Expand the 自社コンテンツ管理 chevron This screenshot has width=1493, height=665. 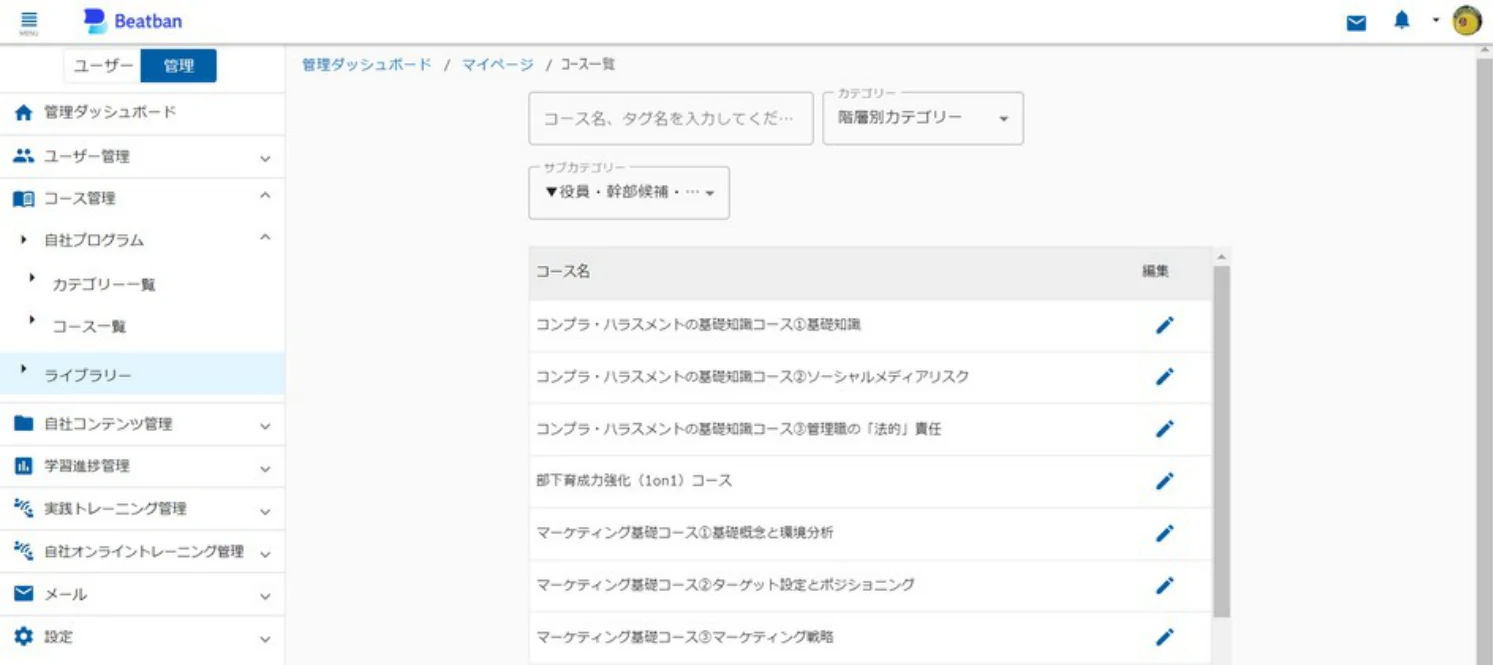pos(265,425)
